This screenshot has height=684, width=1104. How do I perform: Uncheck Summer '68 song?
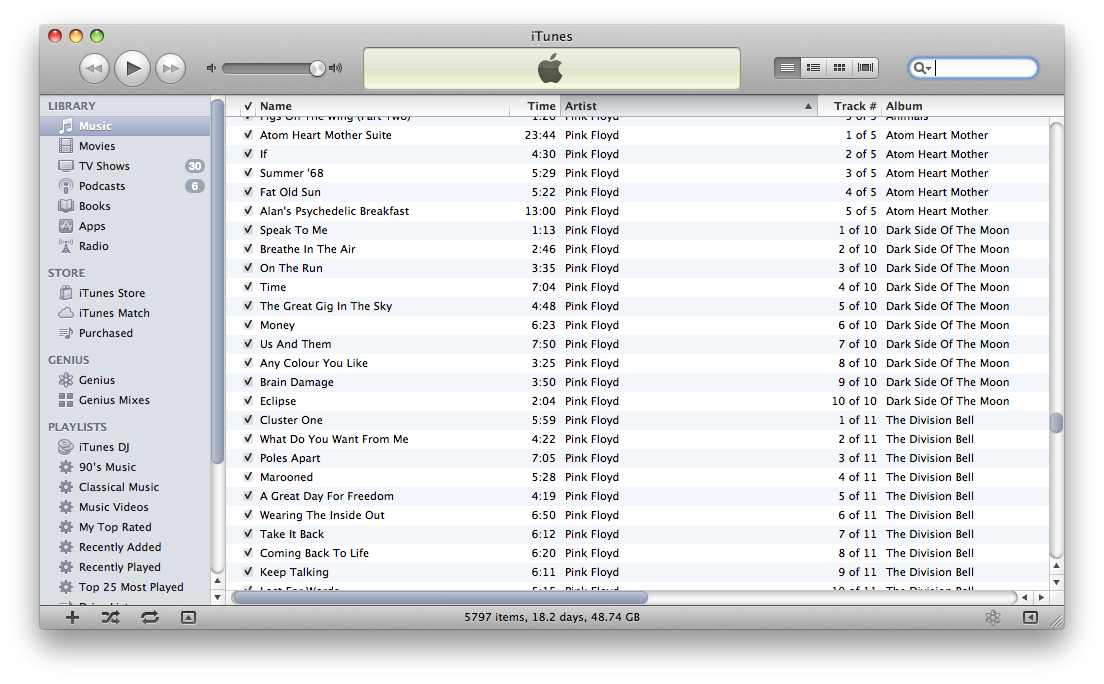248,173
